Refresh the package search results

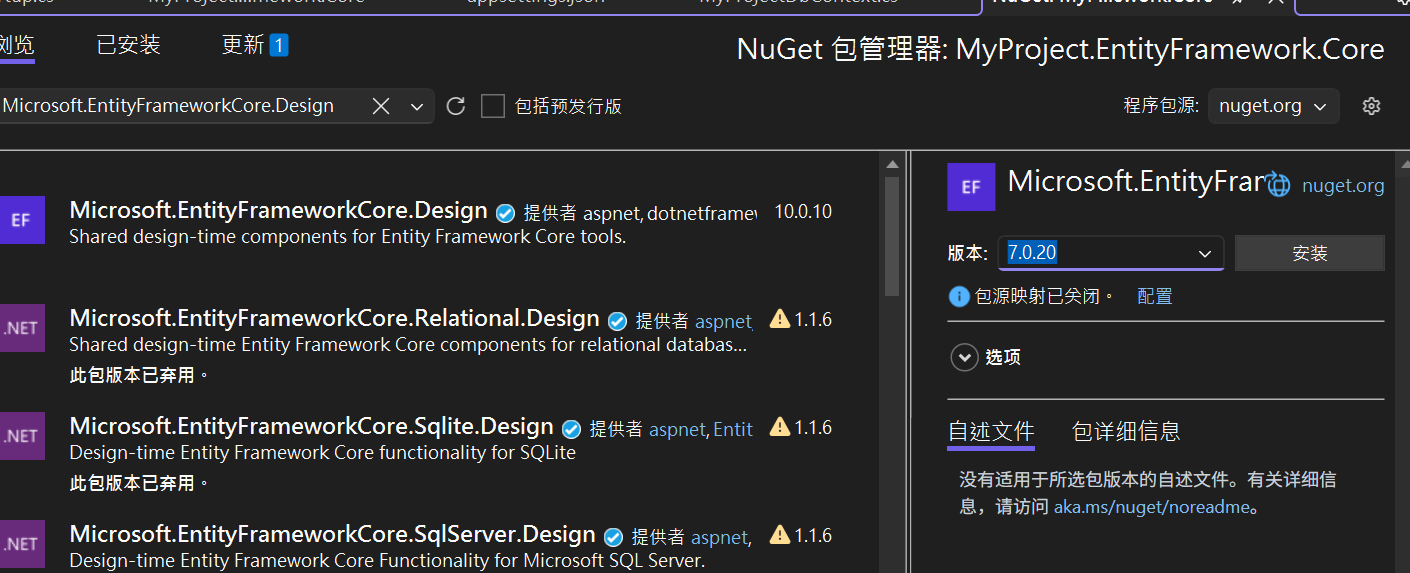[x=456, y=106]
